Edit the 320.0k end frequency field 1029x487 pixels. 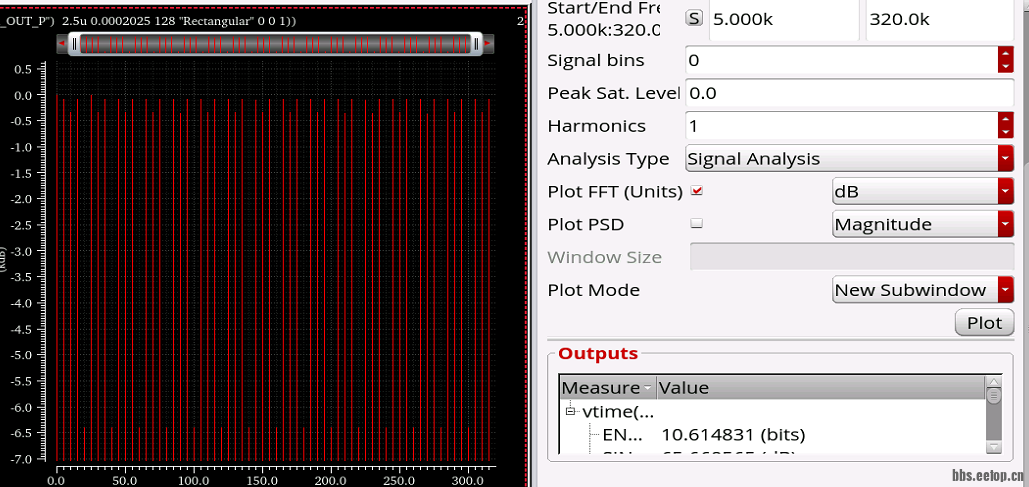tap(940, 20)
